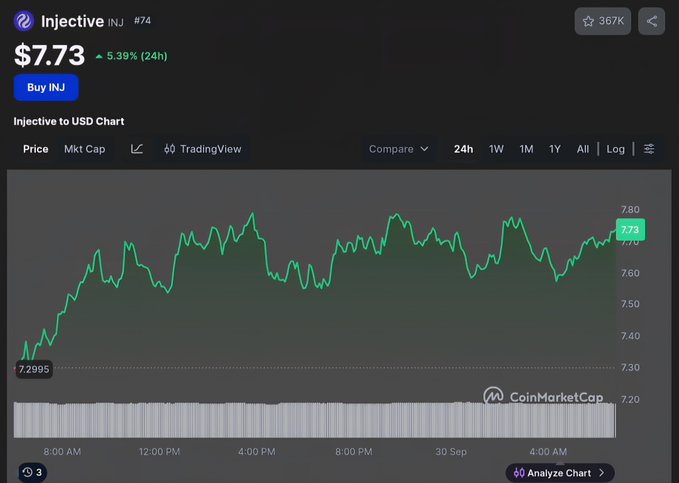Screen dimensions: 679x483
Task: Click the 8:00 PM time axis label
Action: (353, 452)
